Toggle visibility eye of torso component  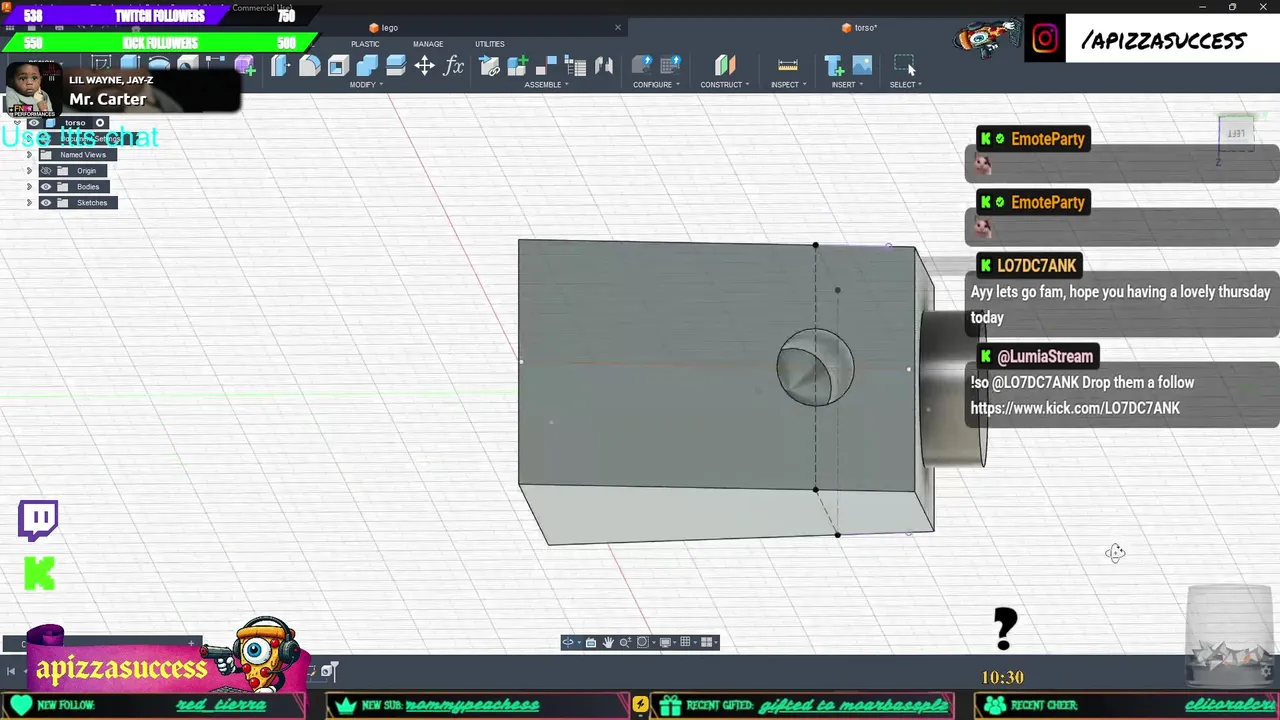pyautogui.click(x=33, y=123)
